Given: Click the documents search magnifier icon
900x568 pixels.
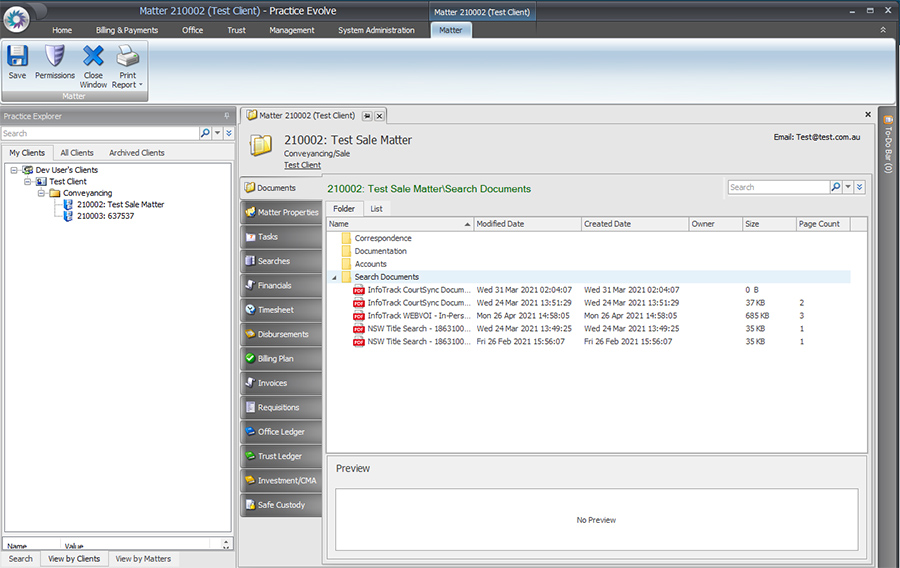Looking at the screenshot, I should click(835, 187).
